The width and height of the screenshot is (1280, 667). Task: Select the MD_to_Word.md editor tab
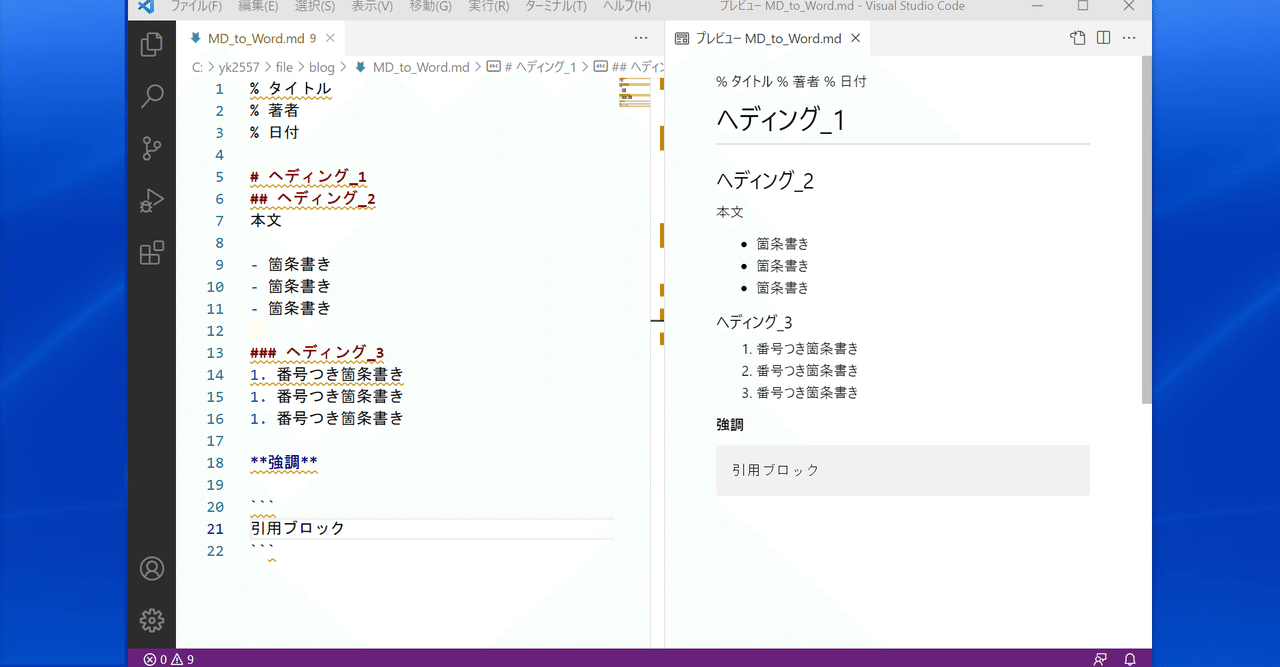coord(262,38)
